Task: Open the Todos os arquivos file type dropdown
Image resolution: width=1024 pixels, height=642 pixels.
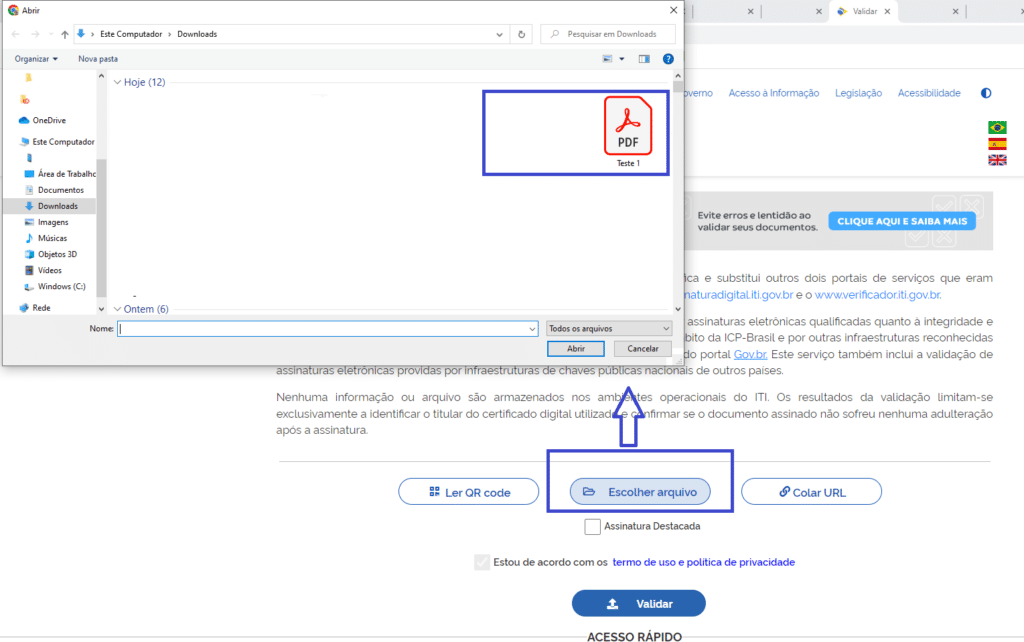Action: [609, 328]
